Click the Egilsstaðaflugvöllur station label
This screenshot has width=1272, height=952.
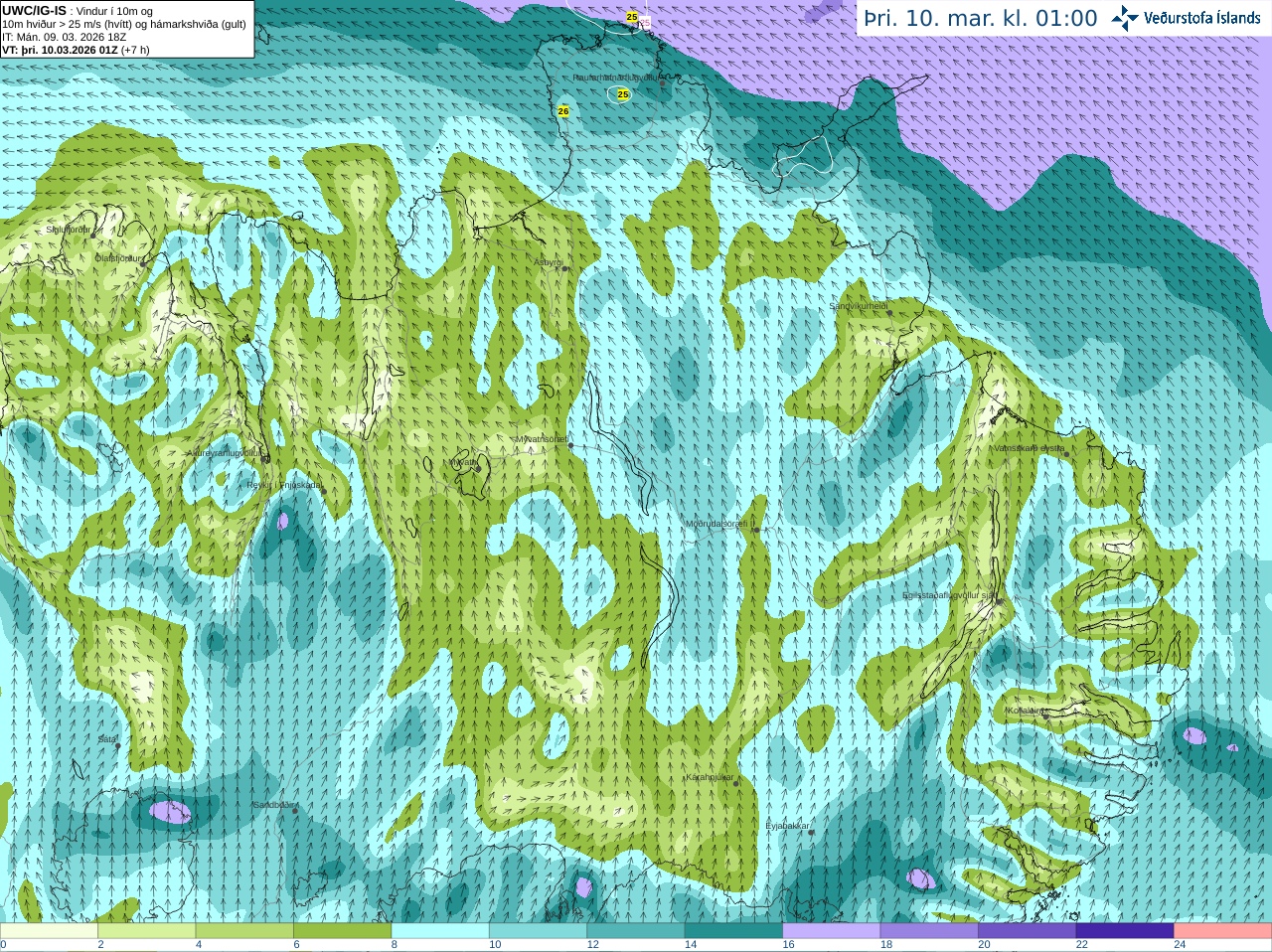coord(949,595)
